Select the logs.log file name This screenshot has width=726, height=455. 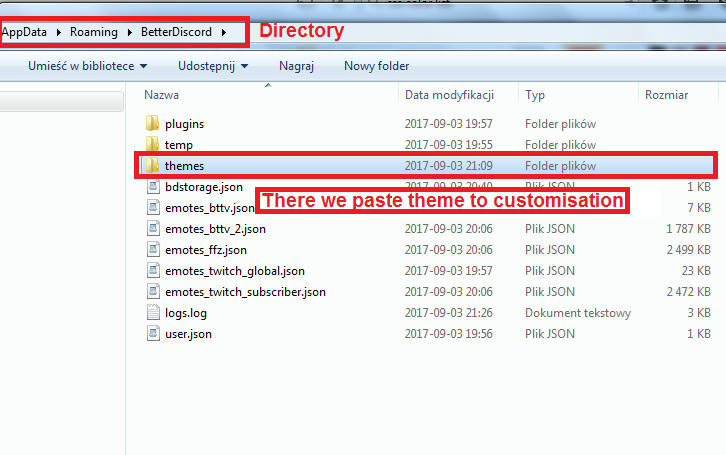point(186,313)
